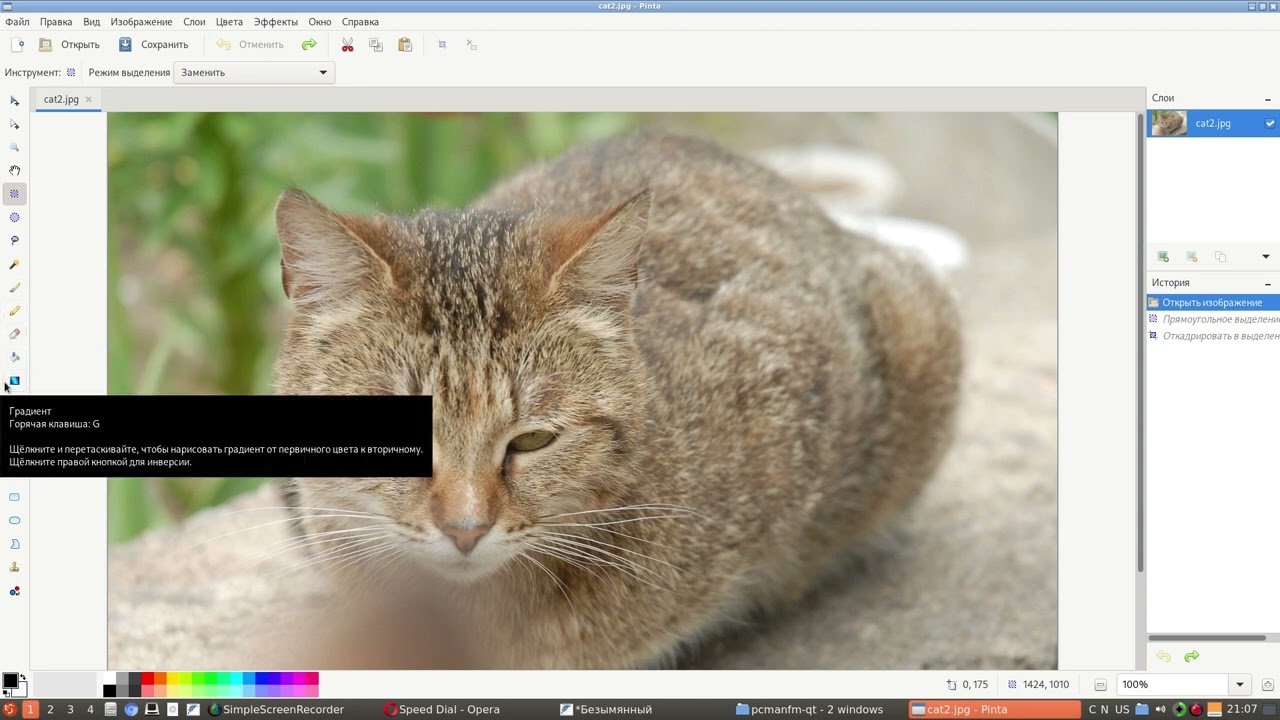Open the Layers panel menu arrow

click(x=1265, y=257)
